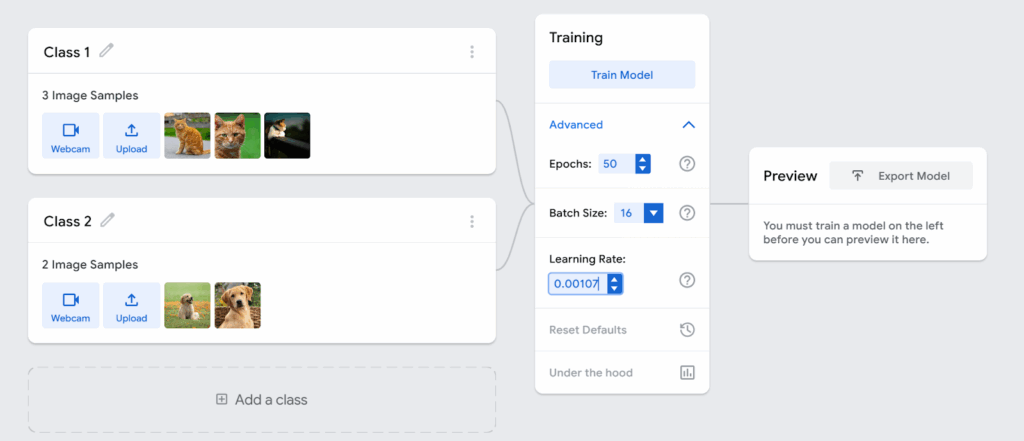Click the Epochs stepper arrows
This screenshot has height=441, width=1024.
tap(642, 164)
